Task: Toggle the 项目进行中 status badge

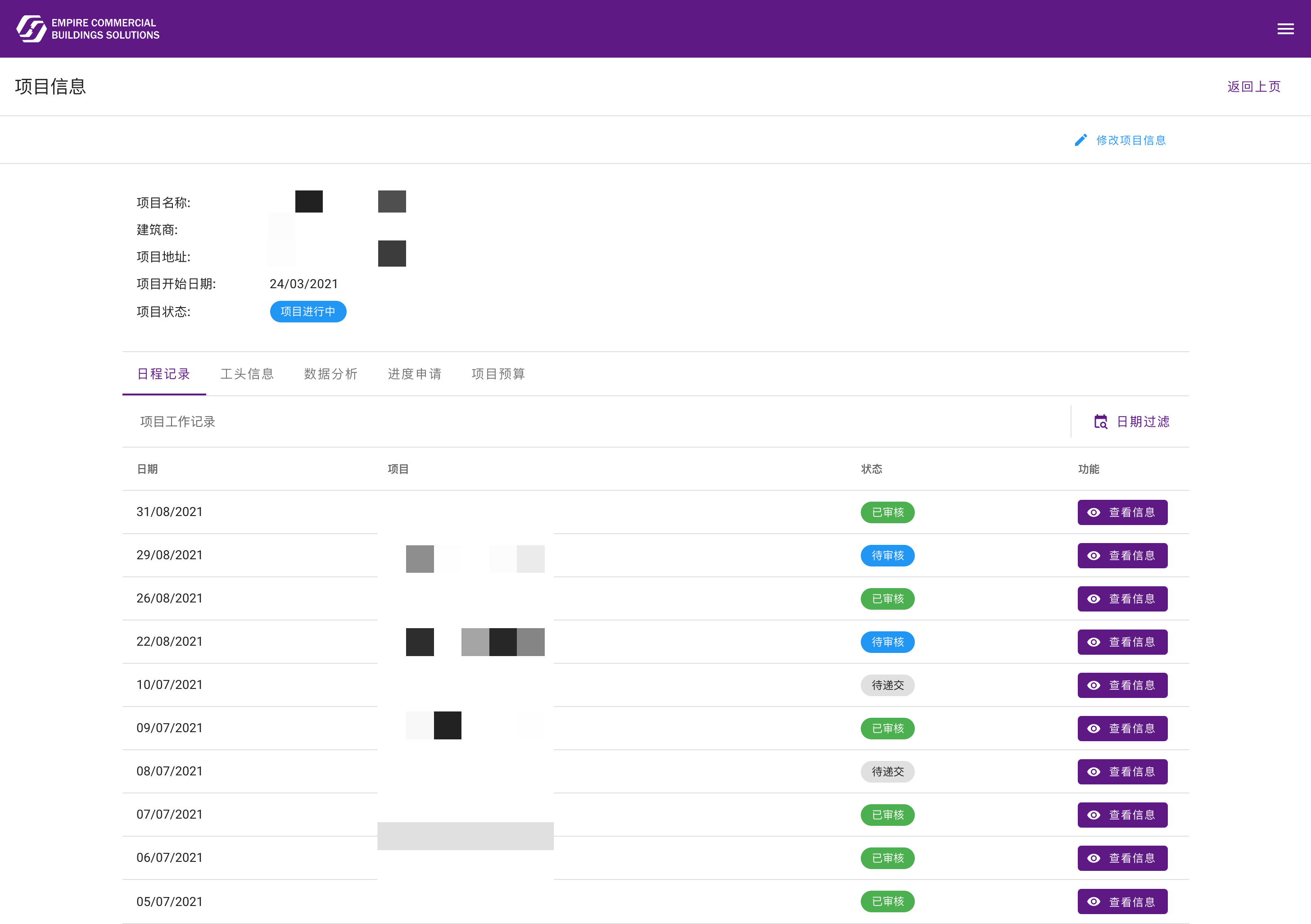Action: coord(308,311)
